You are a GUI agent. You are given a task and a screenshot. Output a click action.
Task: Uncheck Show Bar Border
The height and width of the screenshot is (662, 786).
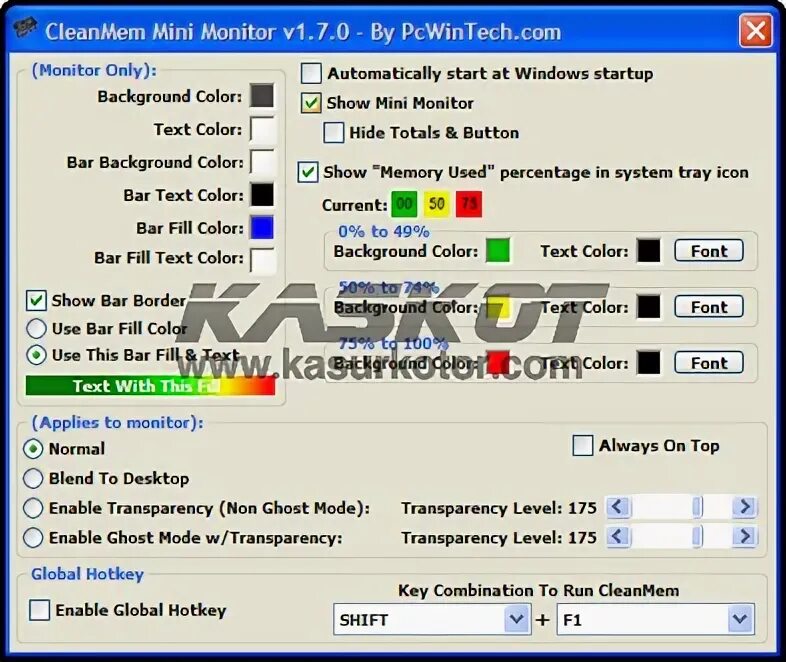coord(36,300)
